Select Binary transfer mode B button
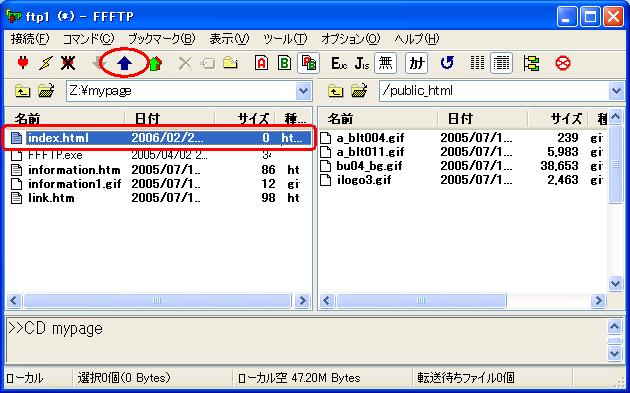630x393 pixels. click(x=284, y=63)
